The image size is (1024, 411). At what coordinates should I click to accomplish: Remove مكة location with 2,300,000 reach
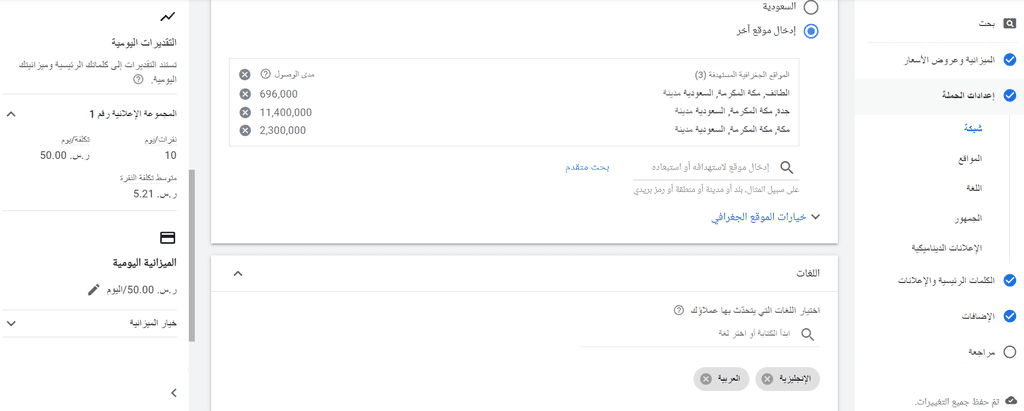point(245,130)
